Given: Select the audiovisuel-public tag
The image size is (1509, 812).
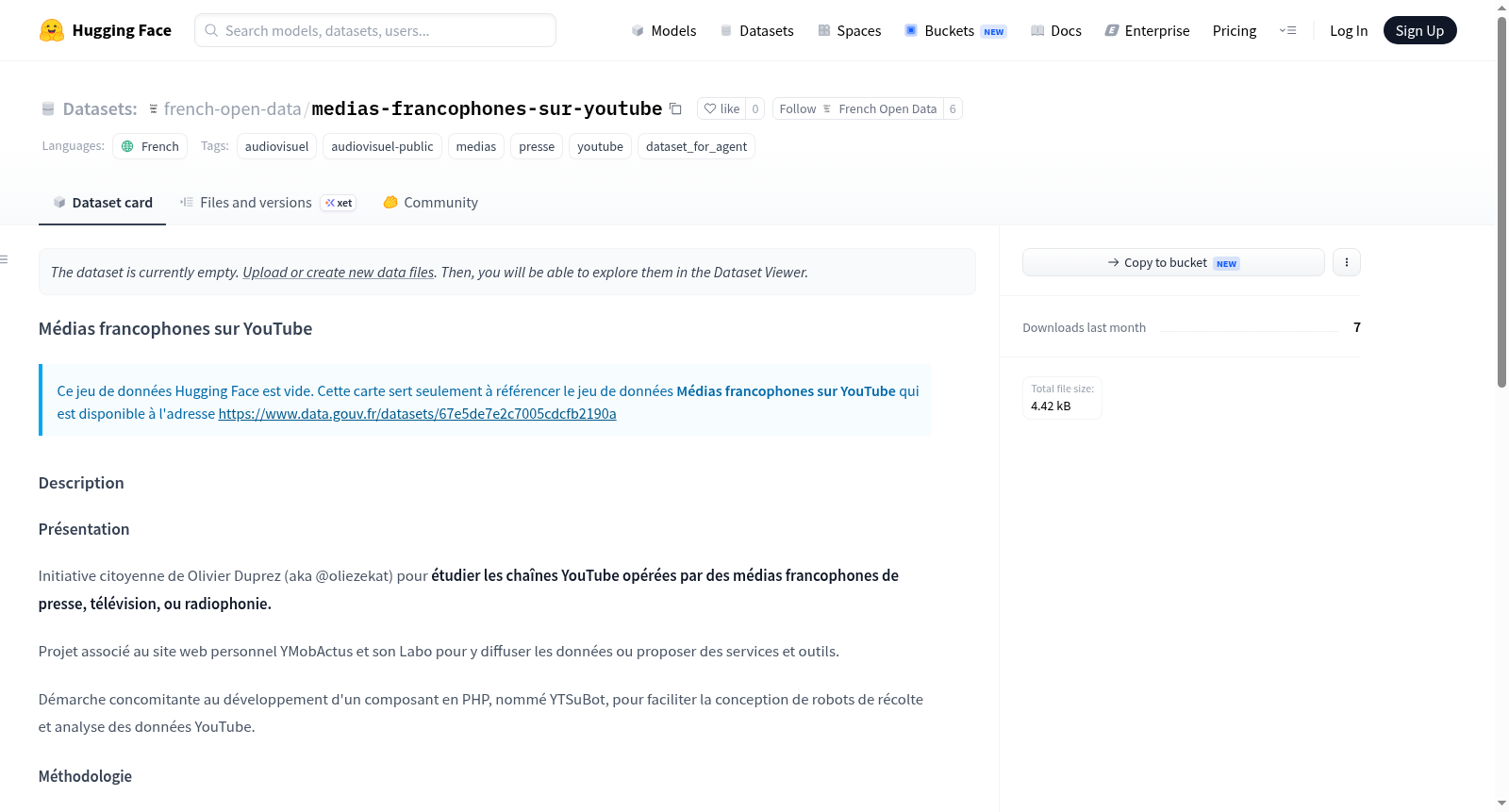Looking at the screenshot, I should click(x=382, y=146).
